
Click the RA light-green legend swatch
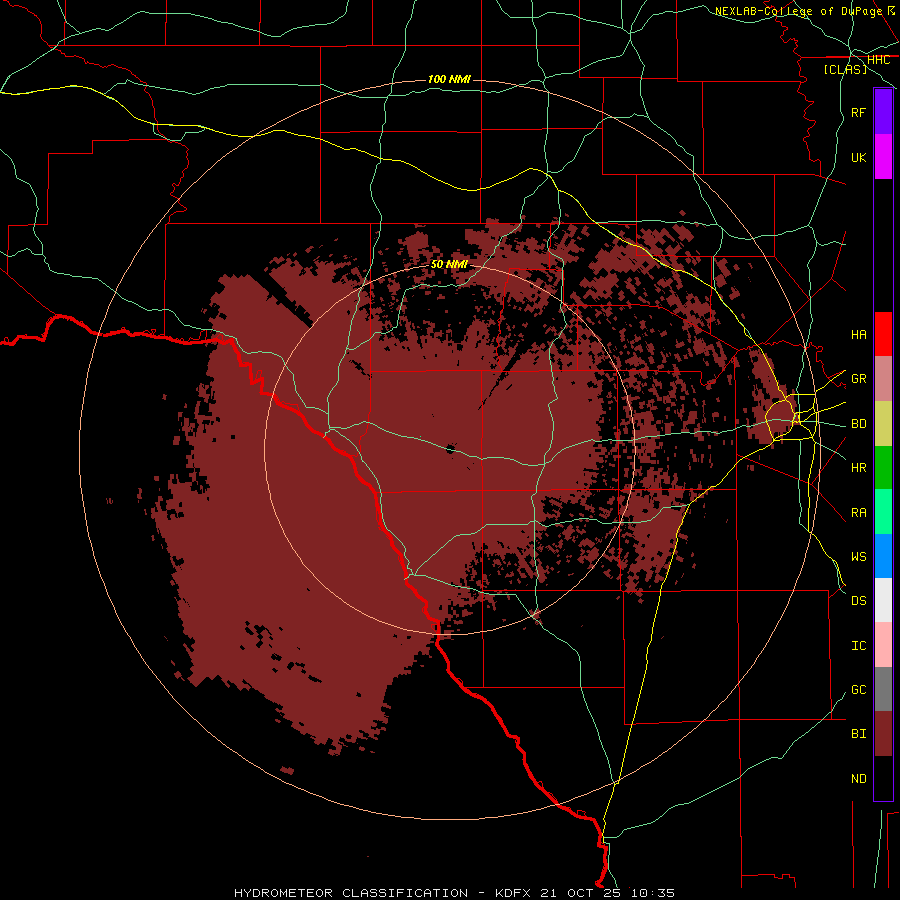tap(883, 512)
